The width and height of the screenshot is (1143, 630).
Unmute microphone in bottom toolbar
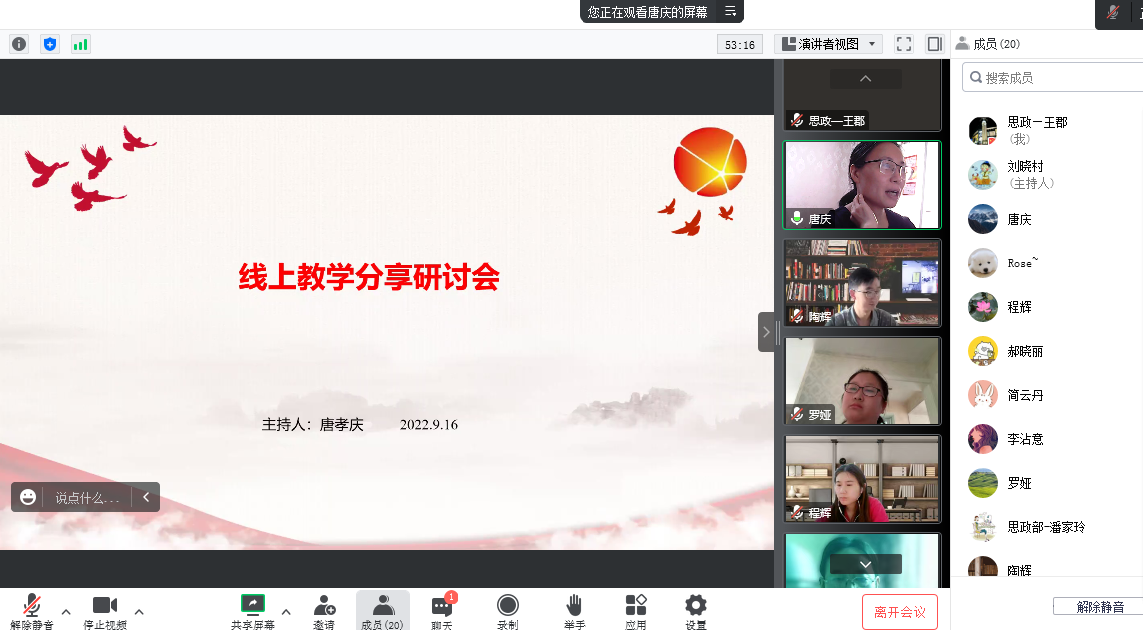pyautogui.click(x=32, y=610)
